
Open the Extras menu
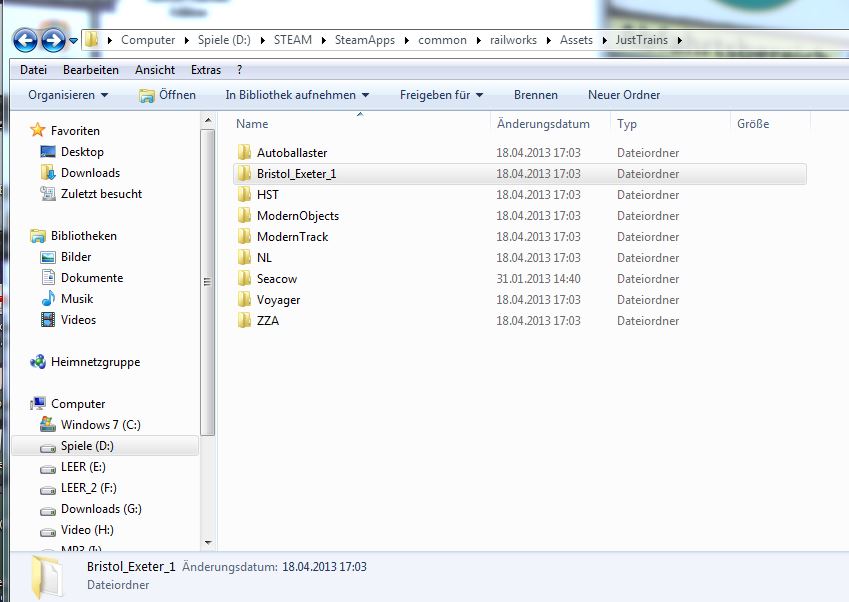tap(206, 70)
